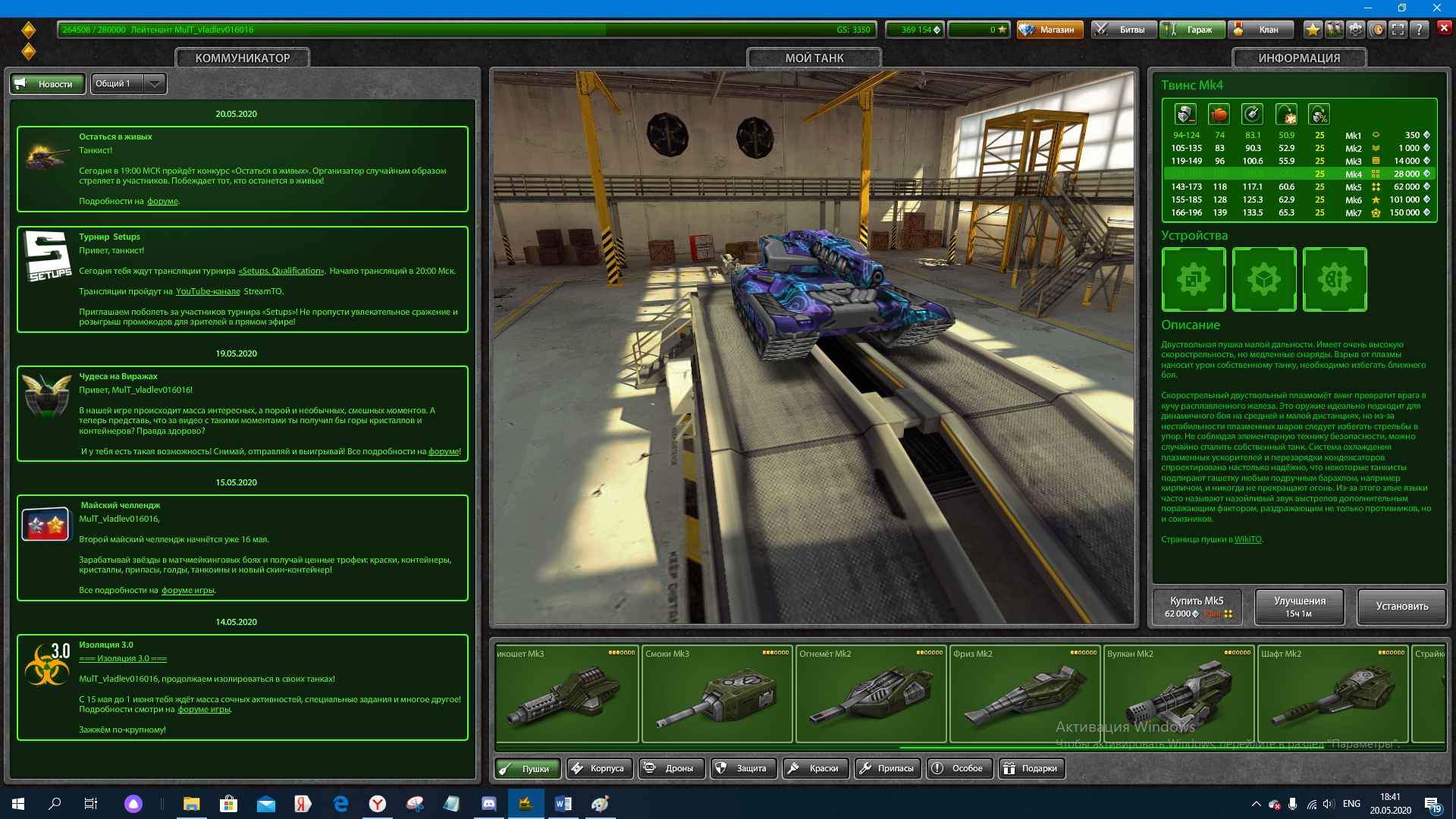Open game settings gear icon
This screenshot has width=1456, height=819.
tap(1355, 30)
